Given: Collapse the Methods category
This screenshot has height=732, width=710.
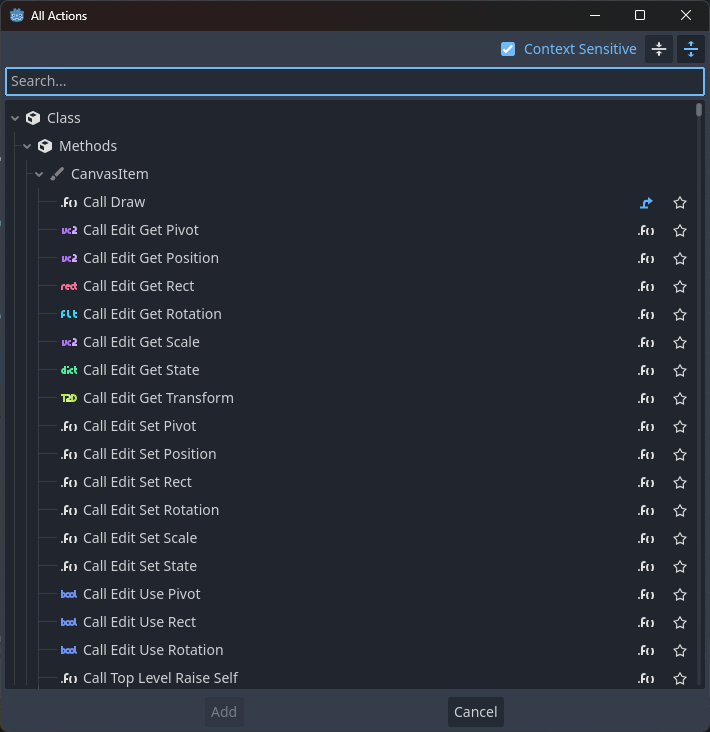Looking at the screenshot, I should click(x=27, y=146).
